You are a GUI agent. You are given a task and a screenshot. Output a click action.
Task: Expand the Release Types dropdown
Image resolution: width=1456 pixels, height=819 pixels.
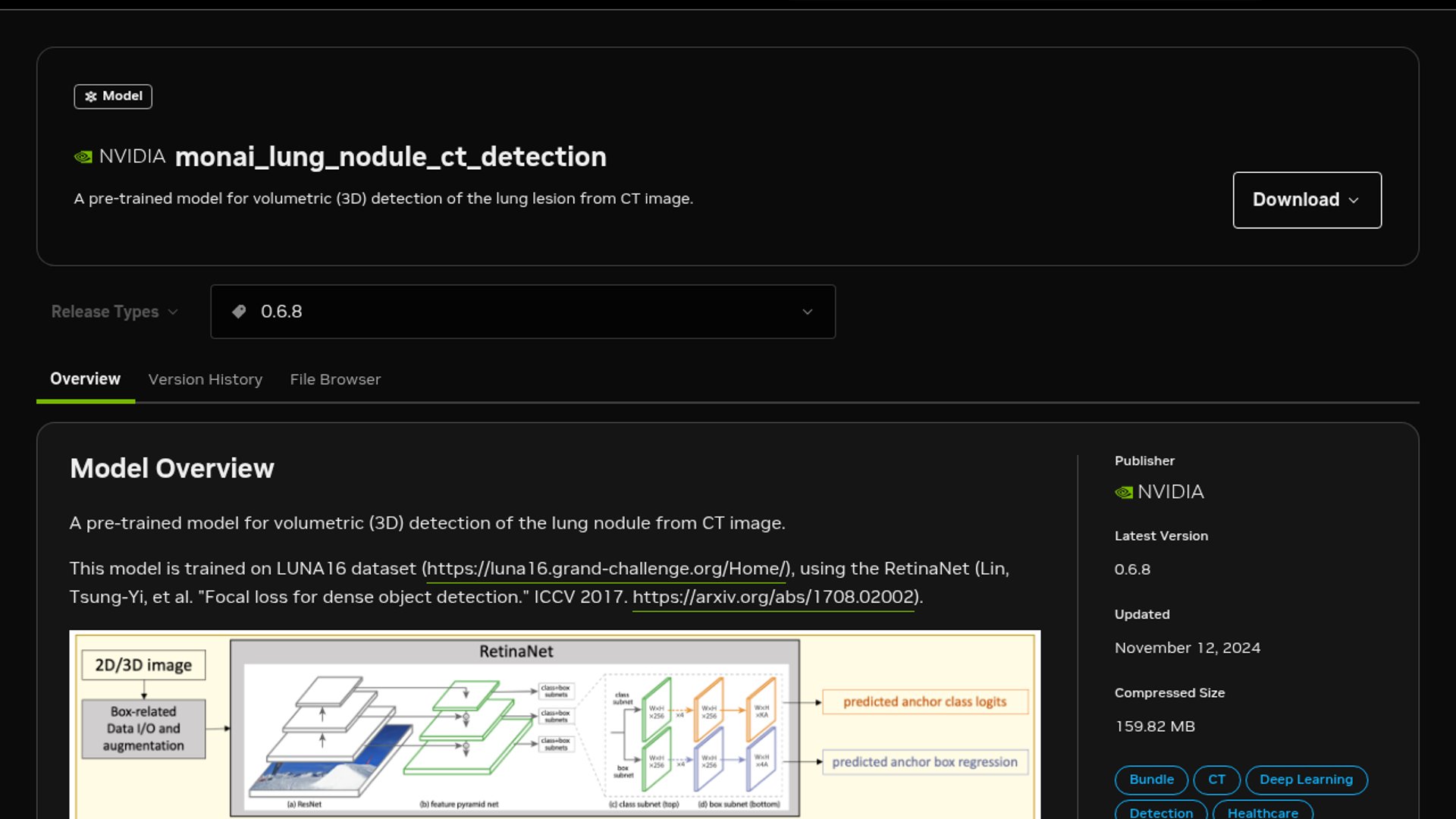tap(115, 312)
